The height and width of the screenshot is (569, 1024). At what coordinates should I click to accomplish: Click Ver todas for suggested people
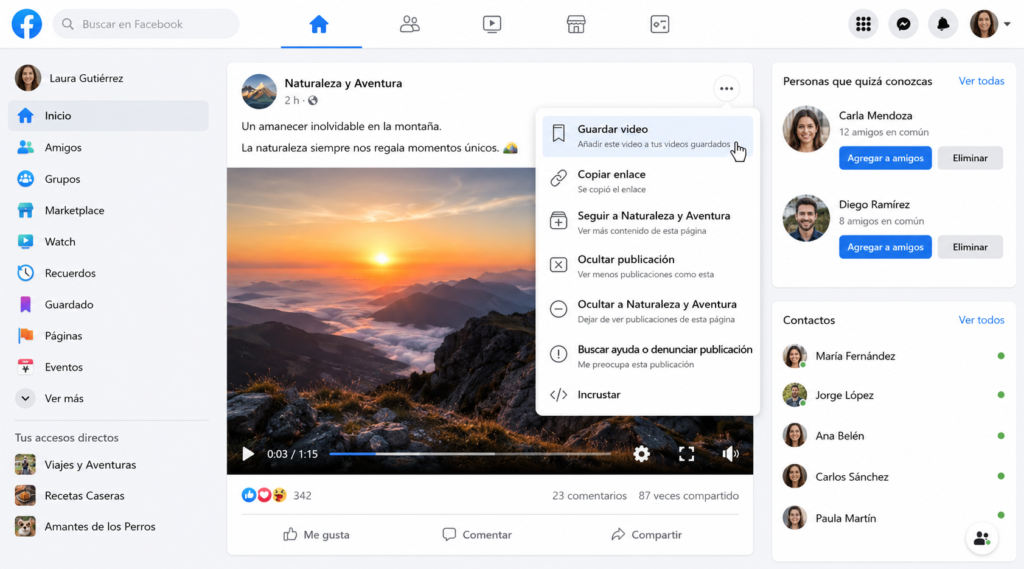981,81
